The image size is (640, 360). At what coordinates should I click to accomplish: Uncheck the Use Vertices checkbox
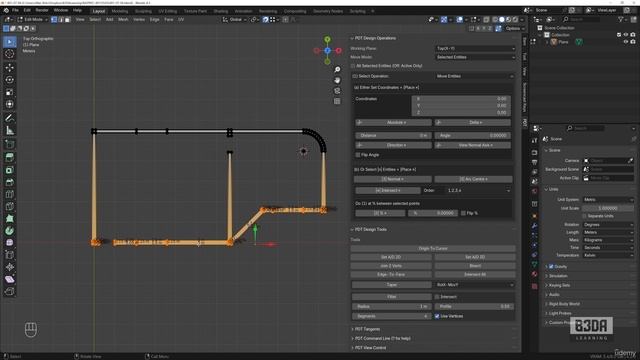pyautogui.click(x=437, y=316)
